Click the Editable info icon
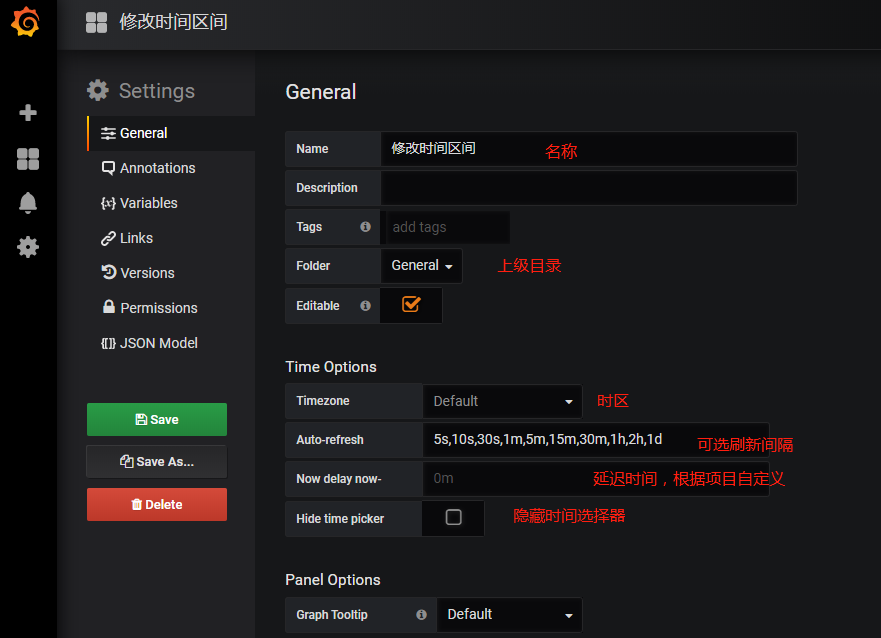 click(x=365, y=306)
